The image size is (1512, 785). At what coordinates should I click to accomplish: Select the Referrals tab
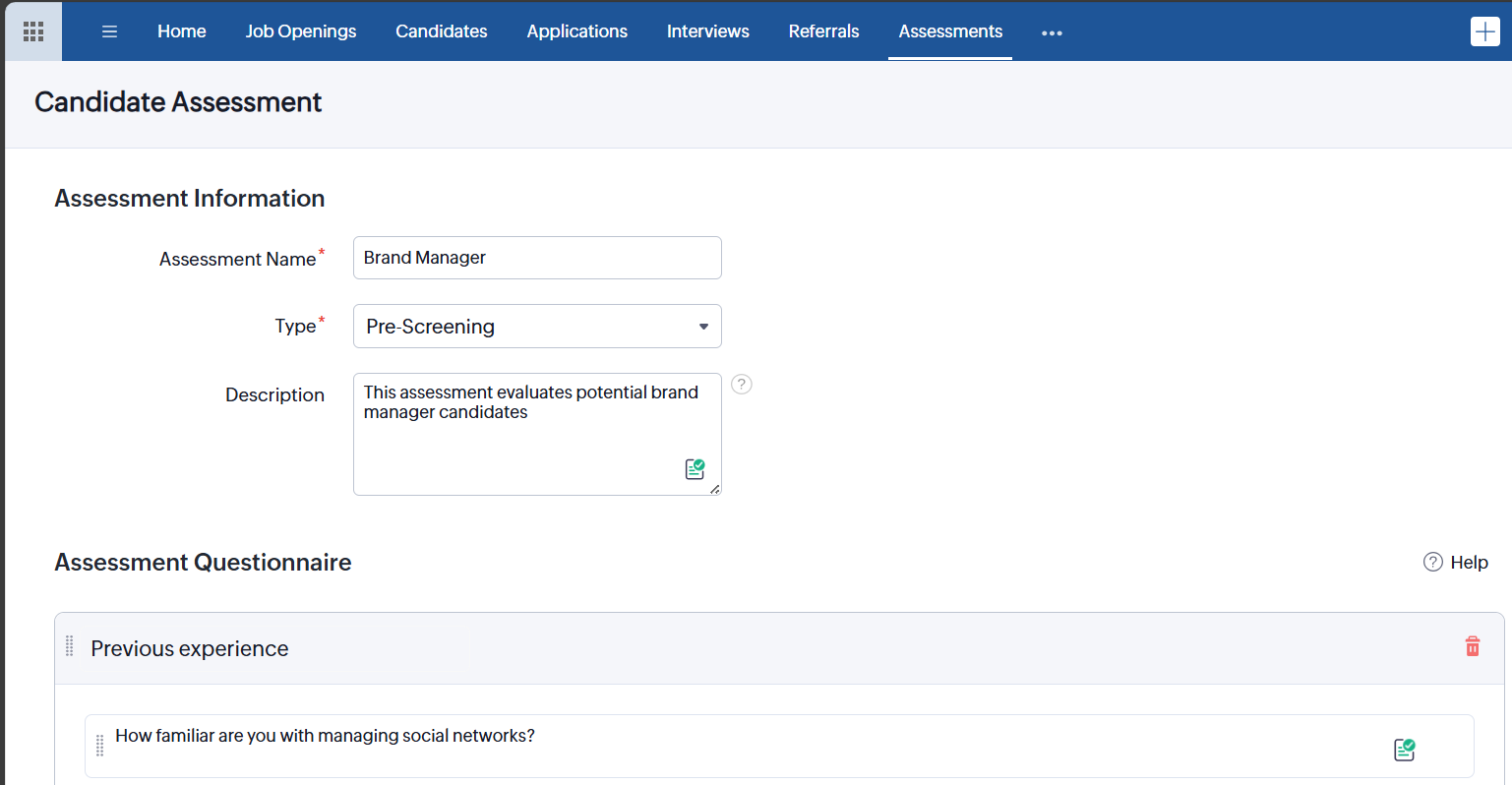pyautogui.click(x=823, y=31)
